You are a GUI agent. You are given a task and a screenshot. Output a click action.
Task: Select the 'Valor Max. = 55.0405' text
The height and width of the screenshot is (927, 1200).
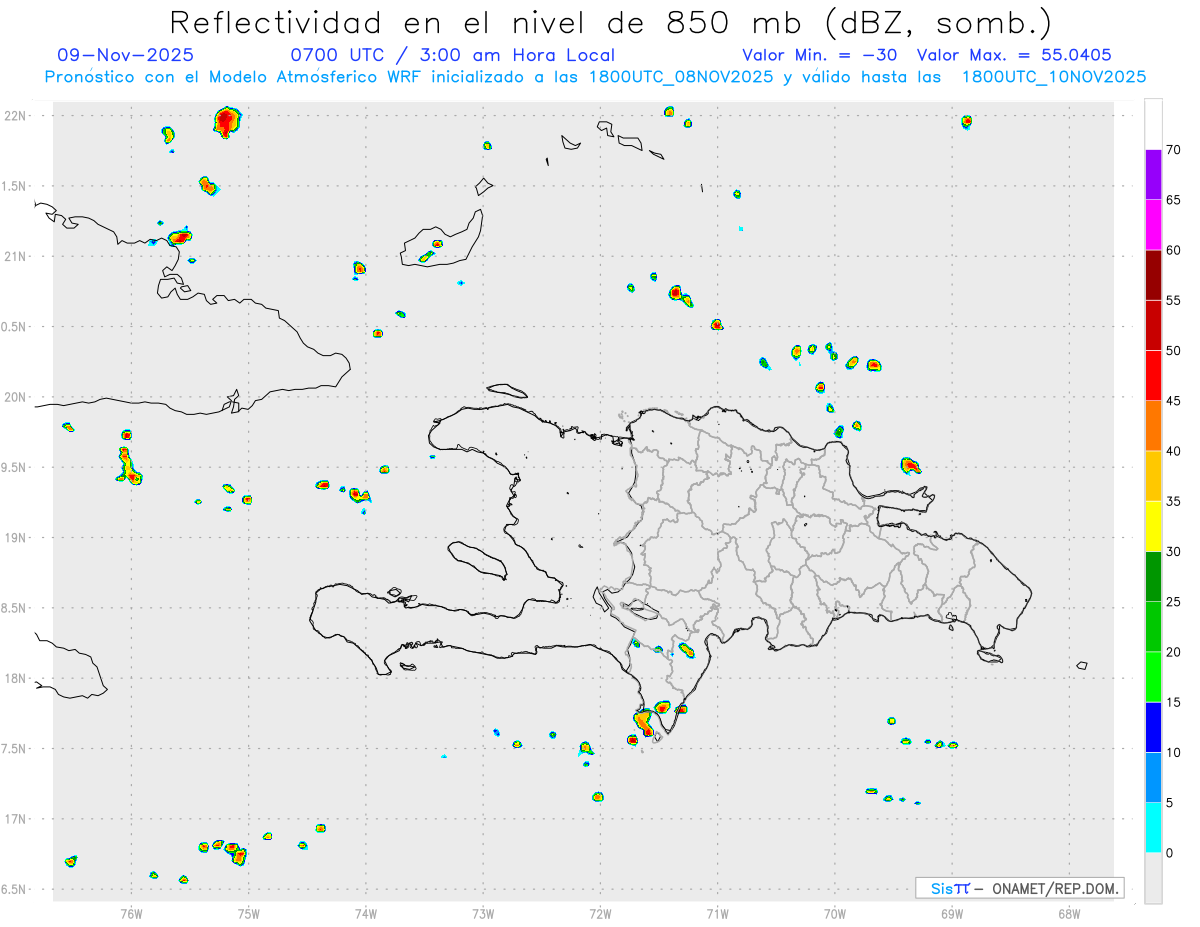pyautogui.click(x=1014, y=55)
